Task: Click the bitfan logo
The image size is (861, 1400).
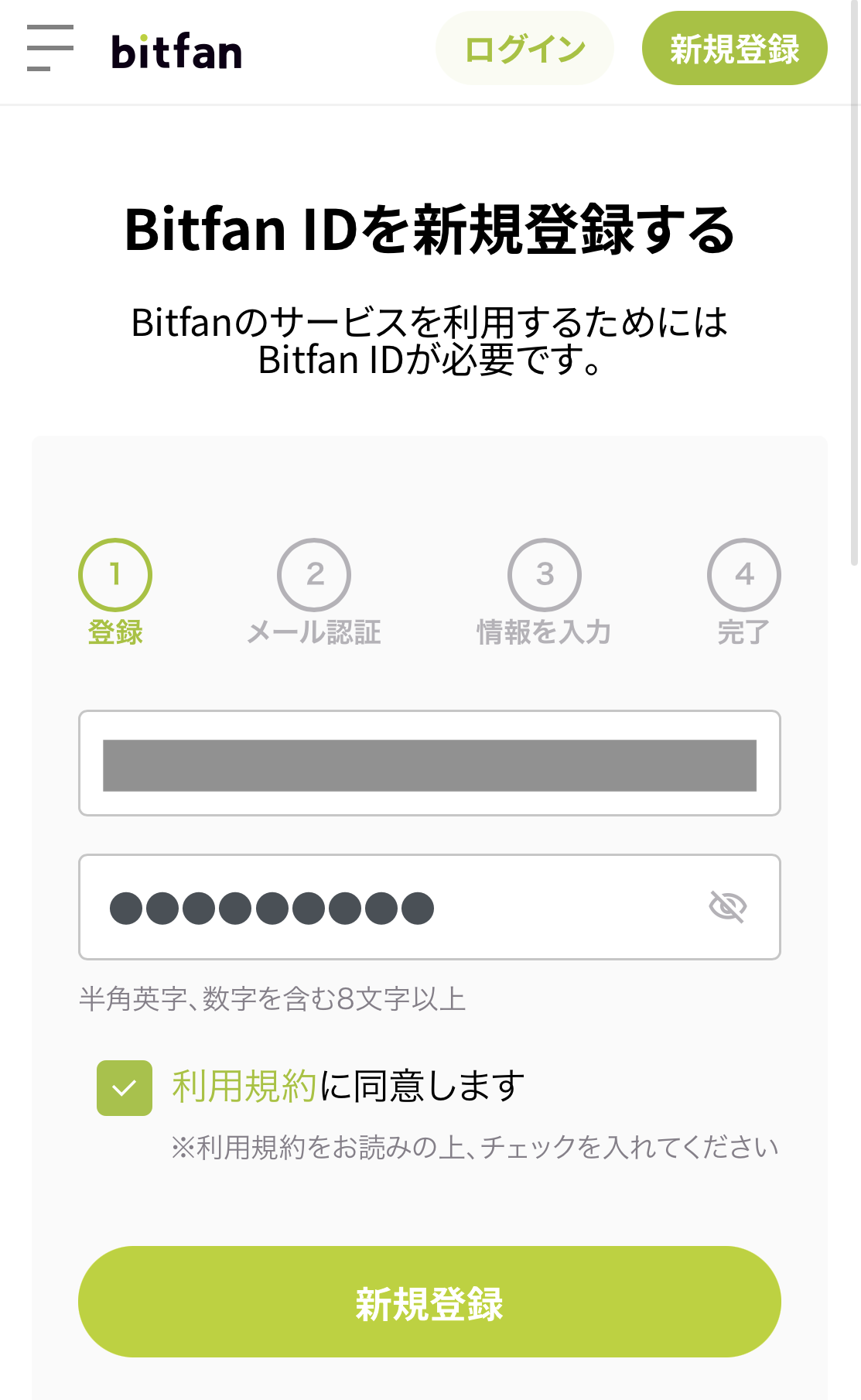Action: point(176,52)
